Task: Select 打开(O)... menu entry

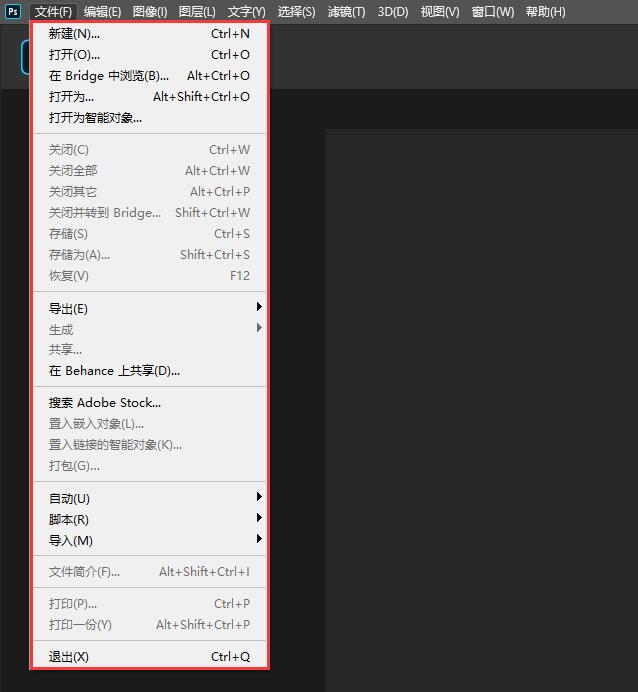Action: click(x=150, y=55)
